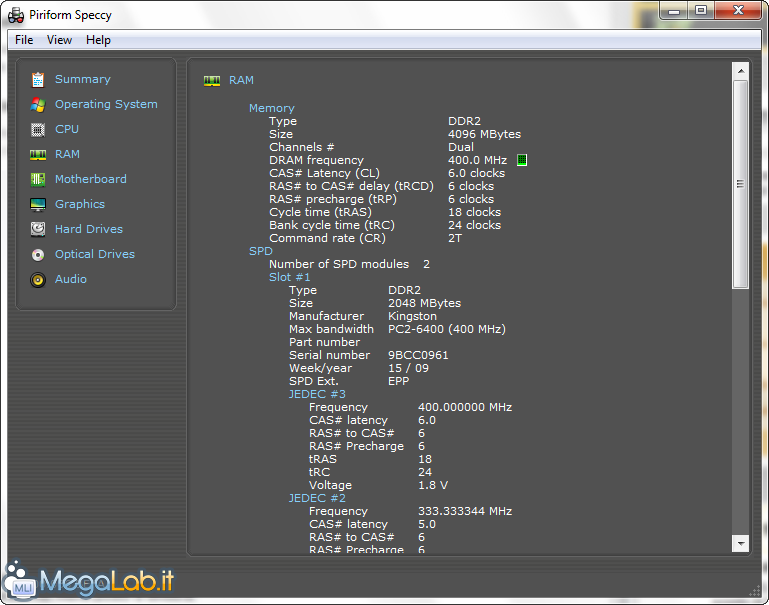The image size is (769, 605).
Task: Select the '4096 MBytes' size value
Action: 485,134
